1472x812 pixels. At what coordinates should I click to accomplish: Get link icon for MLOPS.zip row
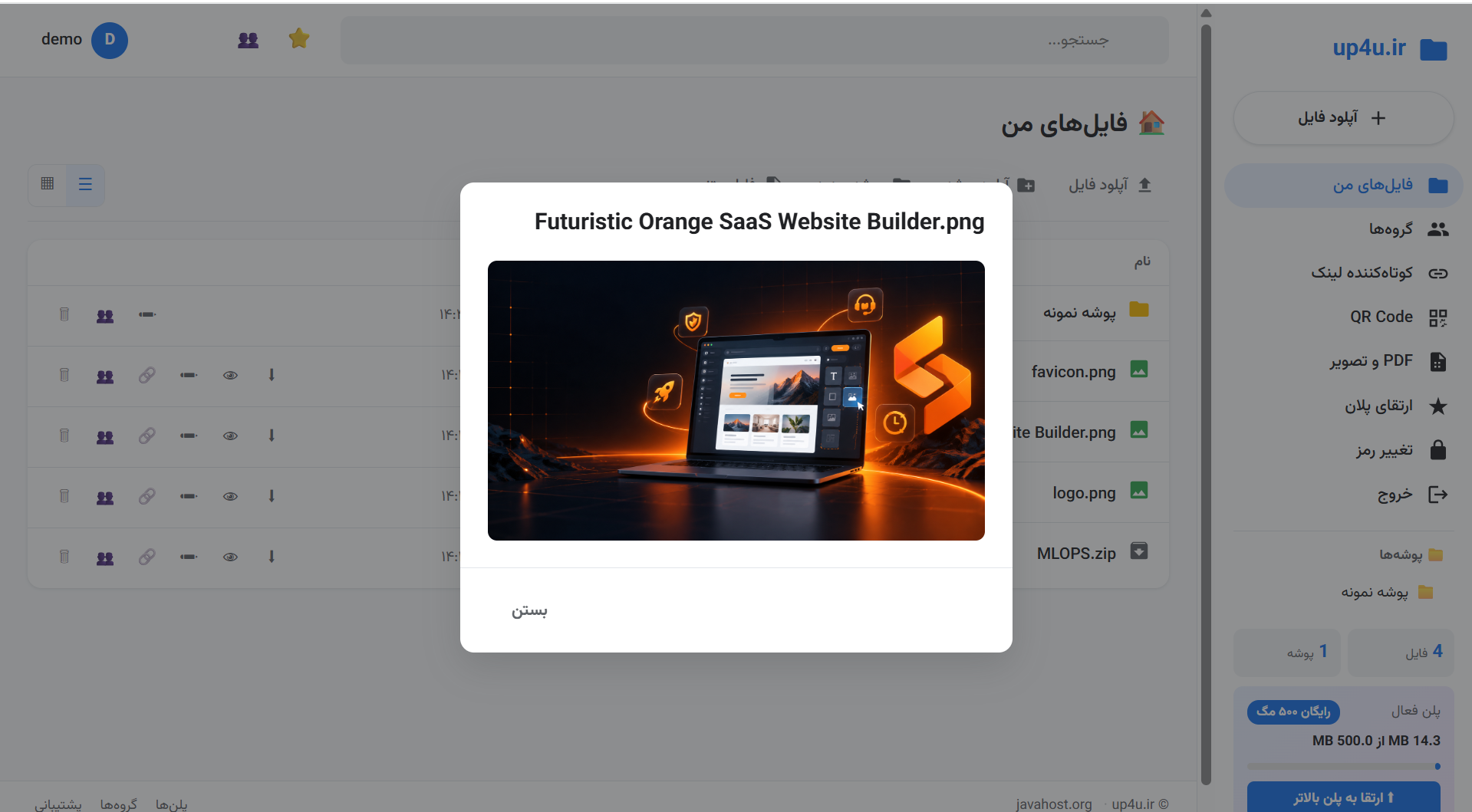point(147,557)
